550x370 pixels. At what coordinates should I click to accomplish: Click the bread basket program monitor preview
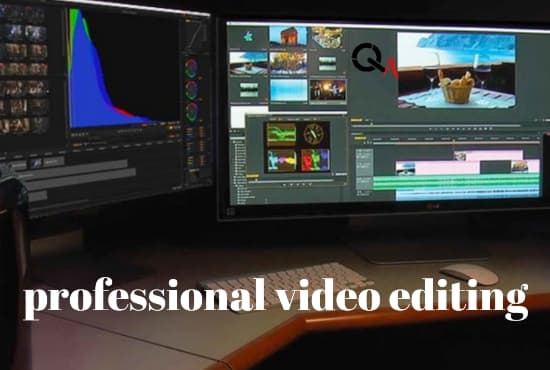(x=456, y=70)
